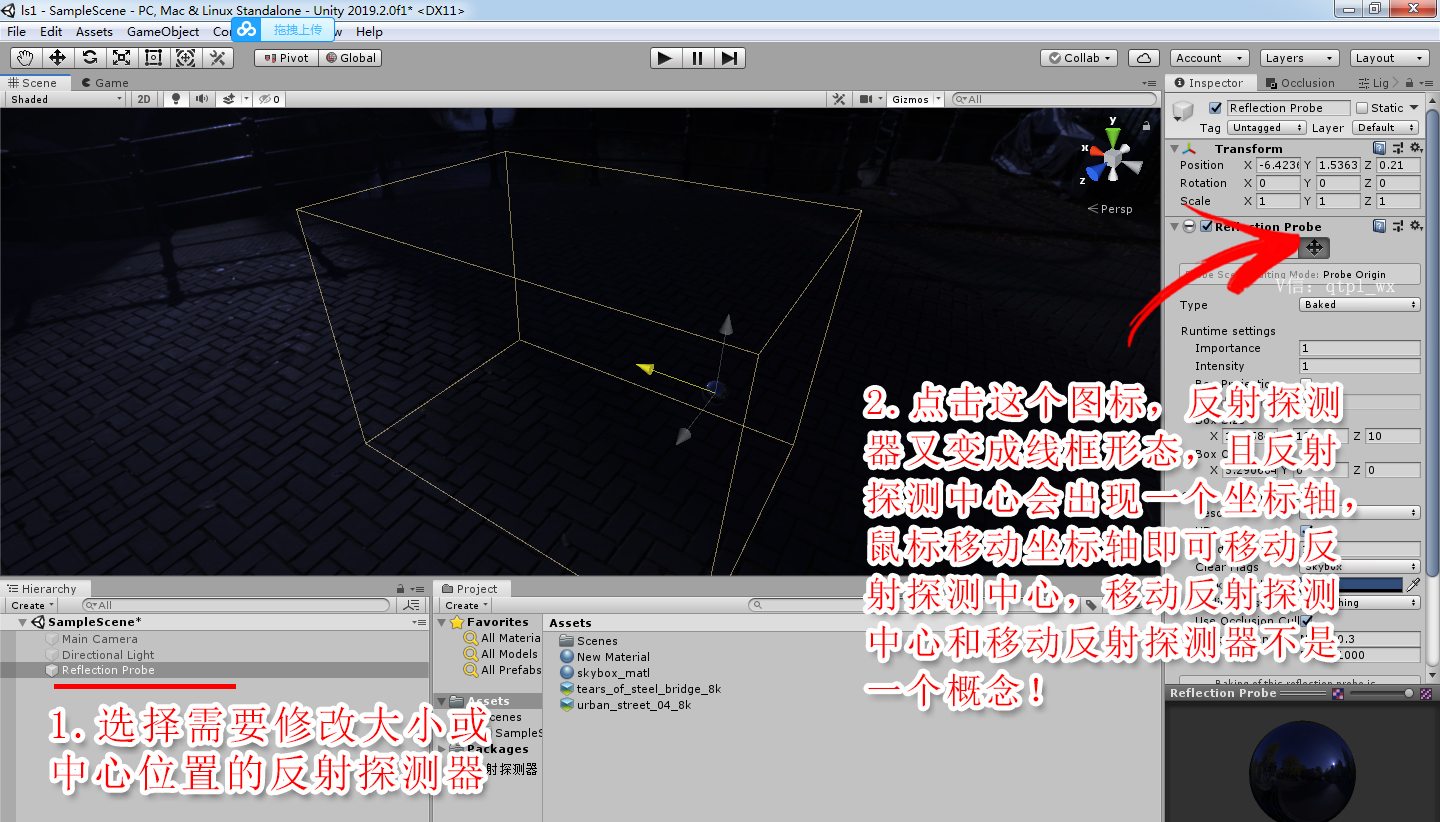Open the Edit menu

51,31
